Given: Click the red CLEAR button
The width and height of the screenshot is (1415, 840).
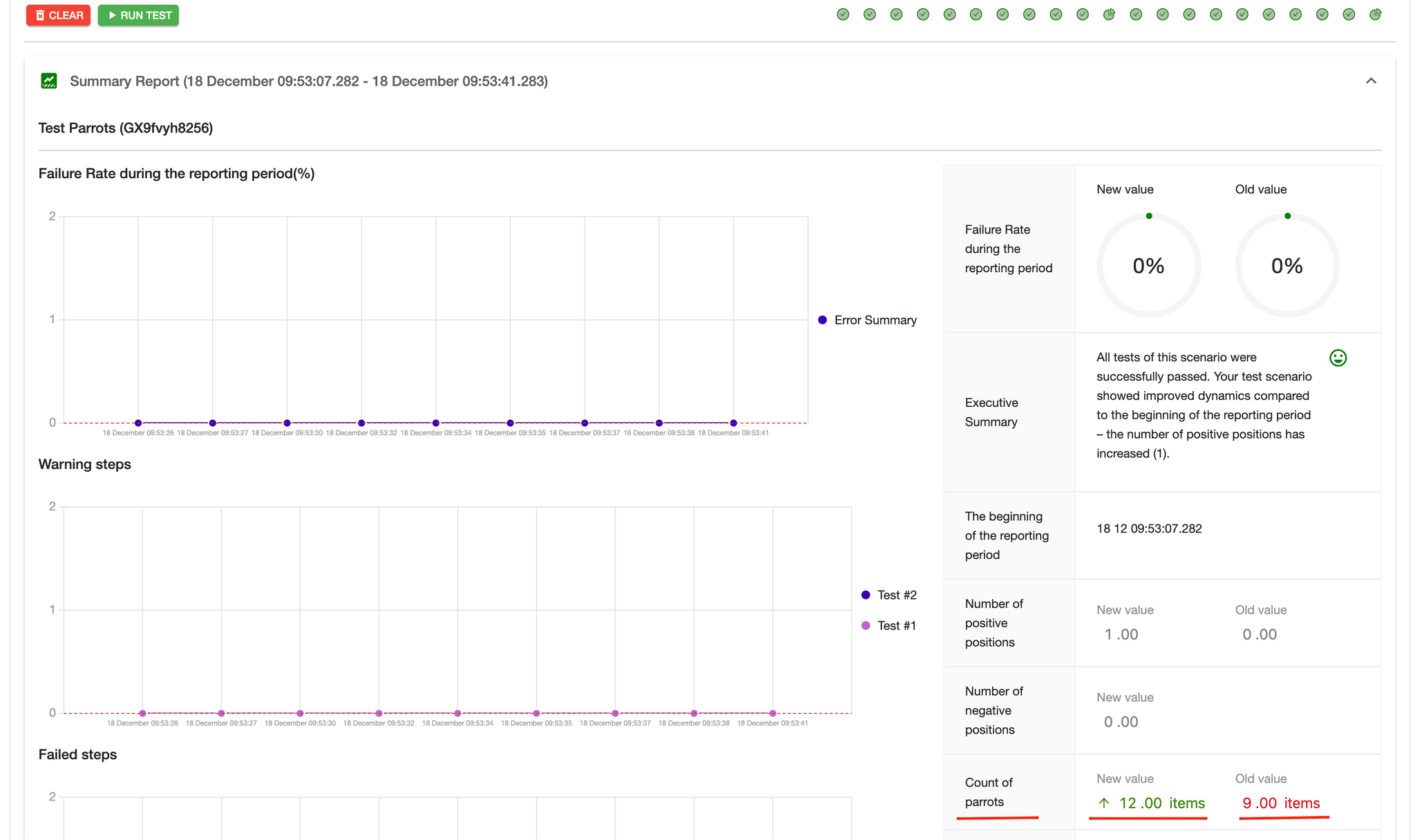Looking at the screenshot, I should pyautogui.click(x=58, y=15).
